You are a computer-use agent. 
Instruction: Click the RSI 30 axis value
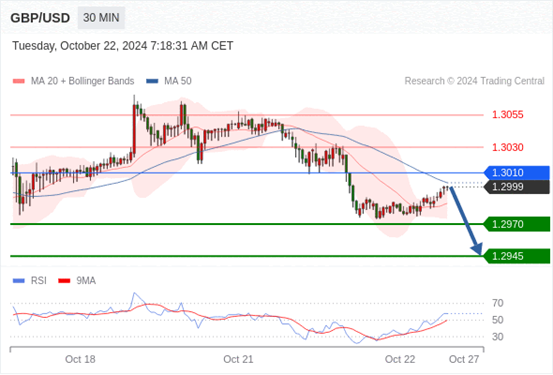[498, 337]
